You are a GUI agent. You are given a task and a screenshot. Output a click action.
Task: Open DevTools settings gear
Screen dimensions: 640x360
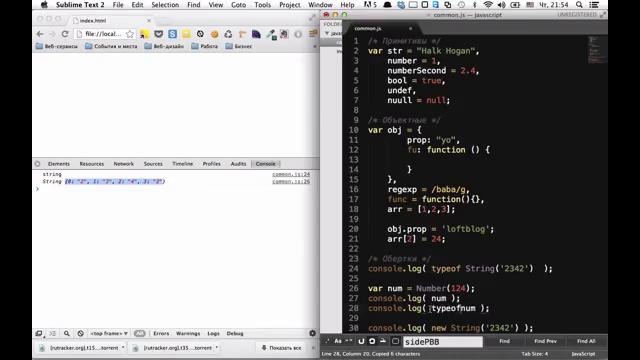(312, 333)
